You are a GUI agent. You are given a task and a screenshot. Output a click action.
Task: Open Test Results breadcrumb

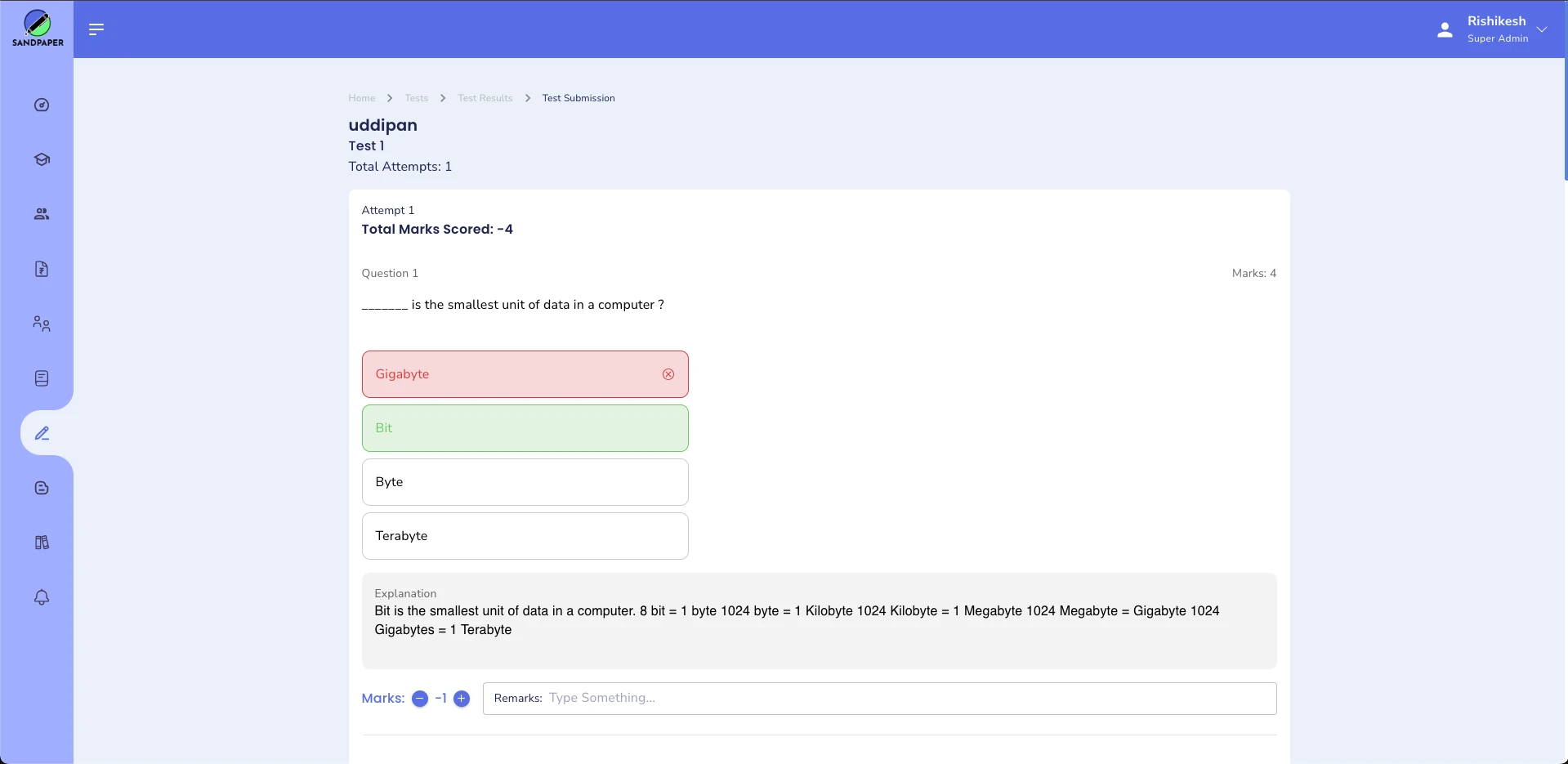(x=485, y=98)
